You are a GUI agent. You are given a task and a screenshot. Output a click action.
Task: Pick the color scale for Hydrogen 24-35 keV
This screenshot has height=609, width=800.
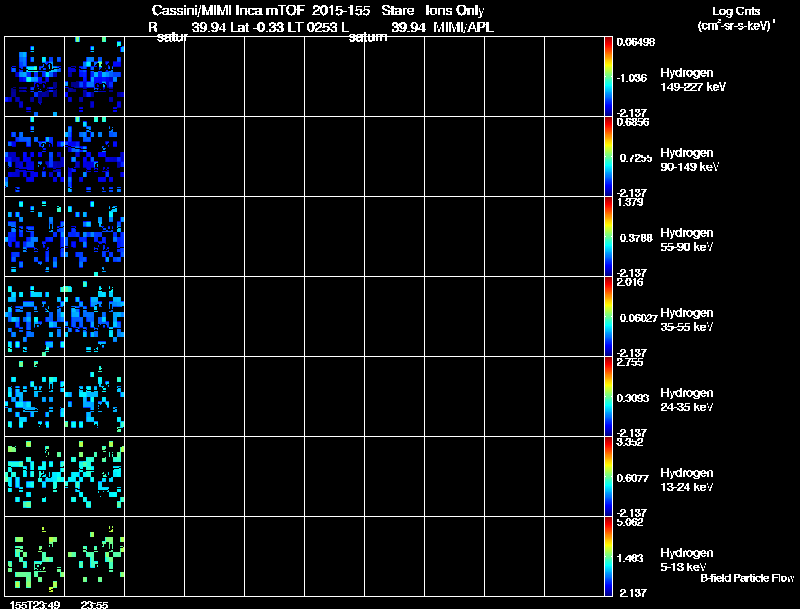tap(608, 397)
